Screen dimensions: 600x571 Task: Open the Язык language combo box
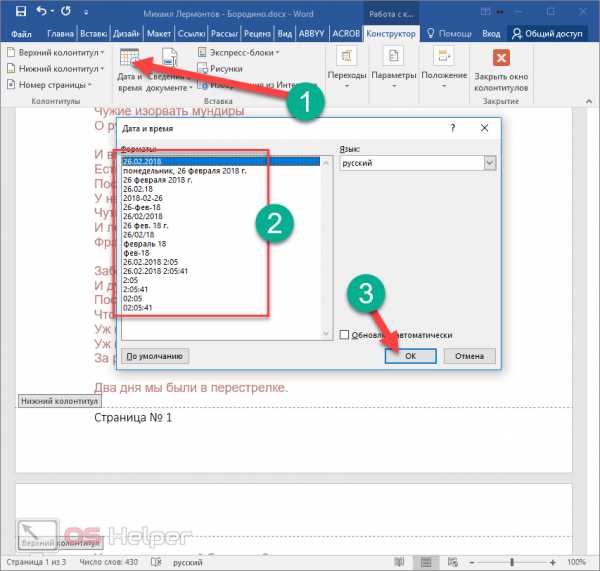tap(417, 163)
